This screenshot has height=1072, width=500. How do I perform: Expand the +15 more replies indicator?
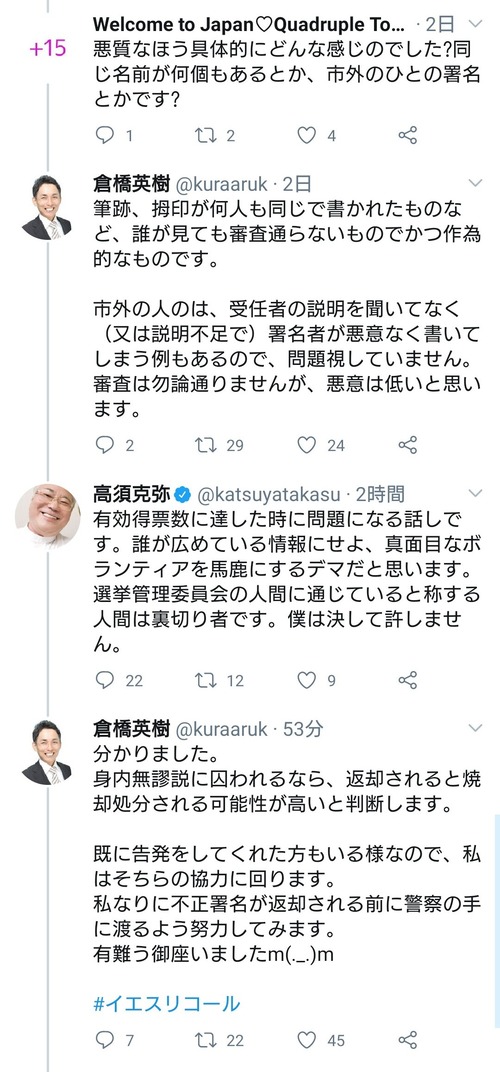tap(47, 49)
